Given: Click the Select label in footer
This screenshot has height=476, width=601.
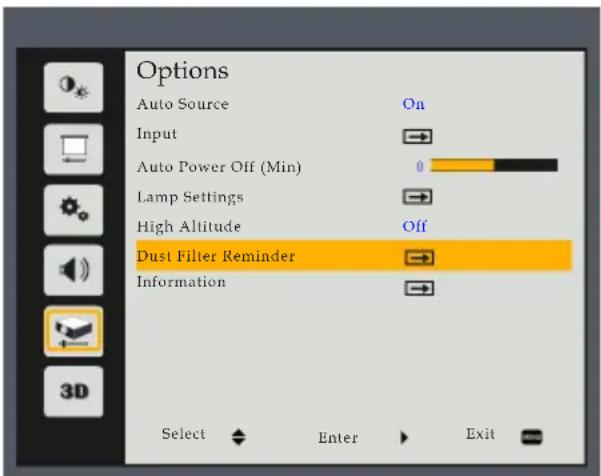Looking at the screenshot, I should coord(184,434).
